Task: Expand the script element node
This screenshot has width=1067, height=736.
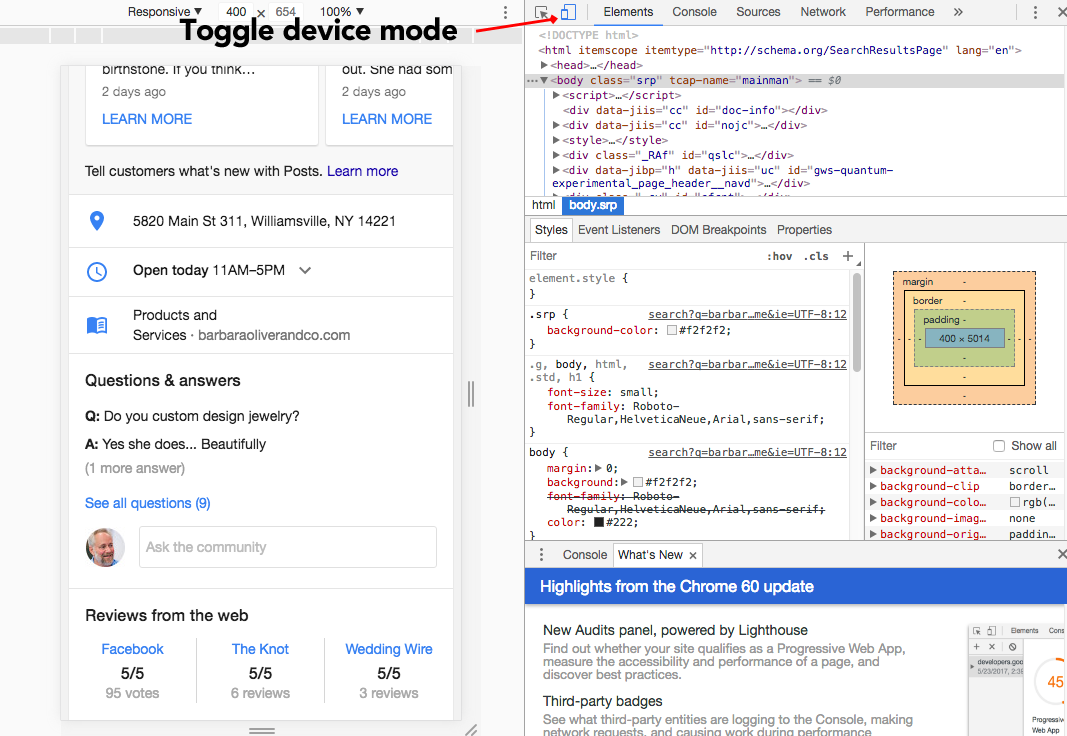Action: click(x=556, y=95)
